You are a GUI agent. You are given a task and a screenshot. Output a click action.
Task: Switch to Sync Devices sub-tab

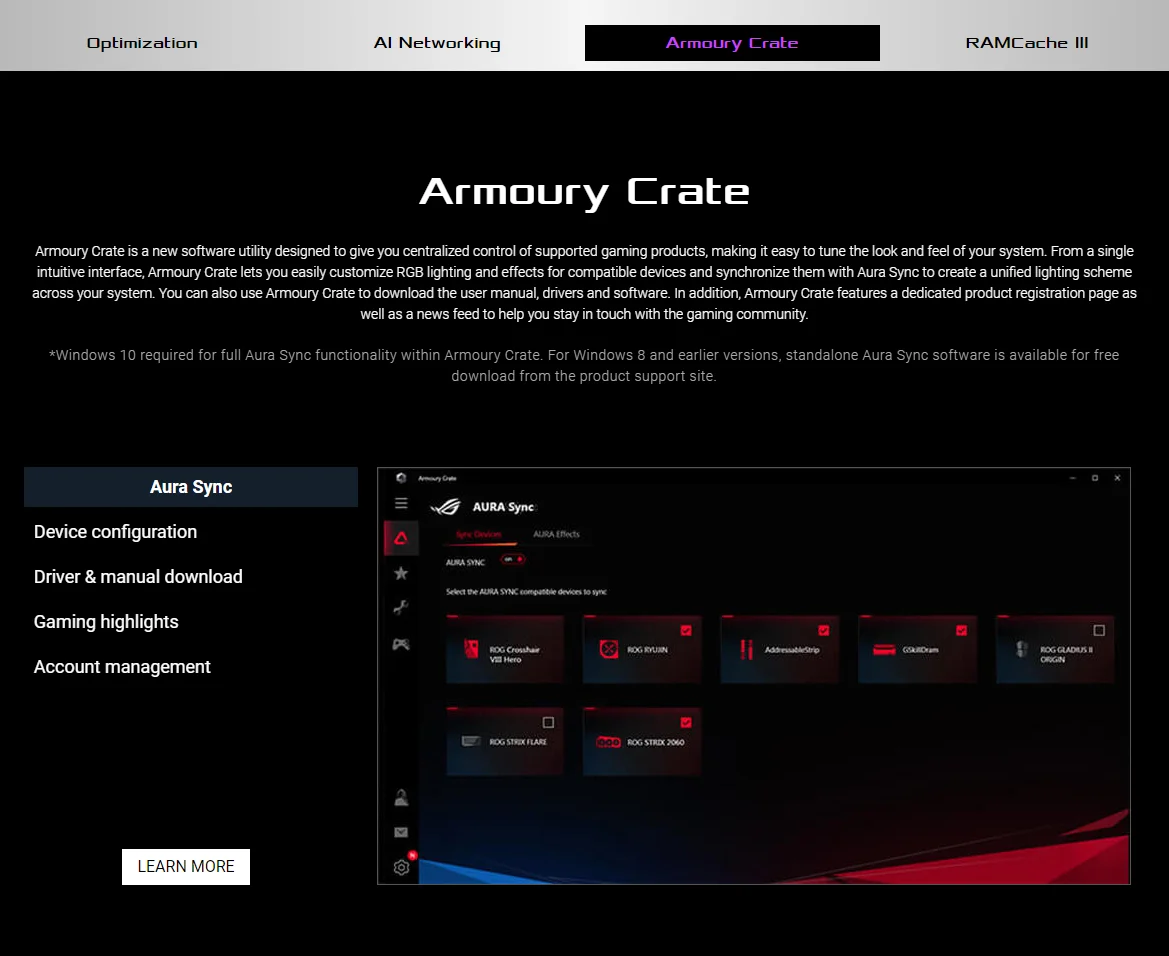[x=479, y=534]
